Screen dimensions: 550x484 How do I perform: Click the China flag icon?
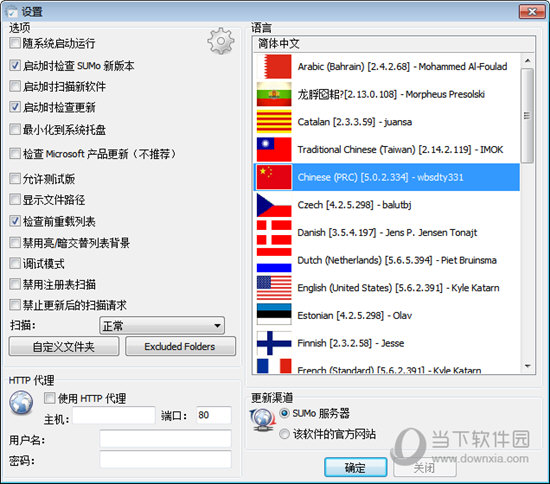[274, 177]
